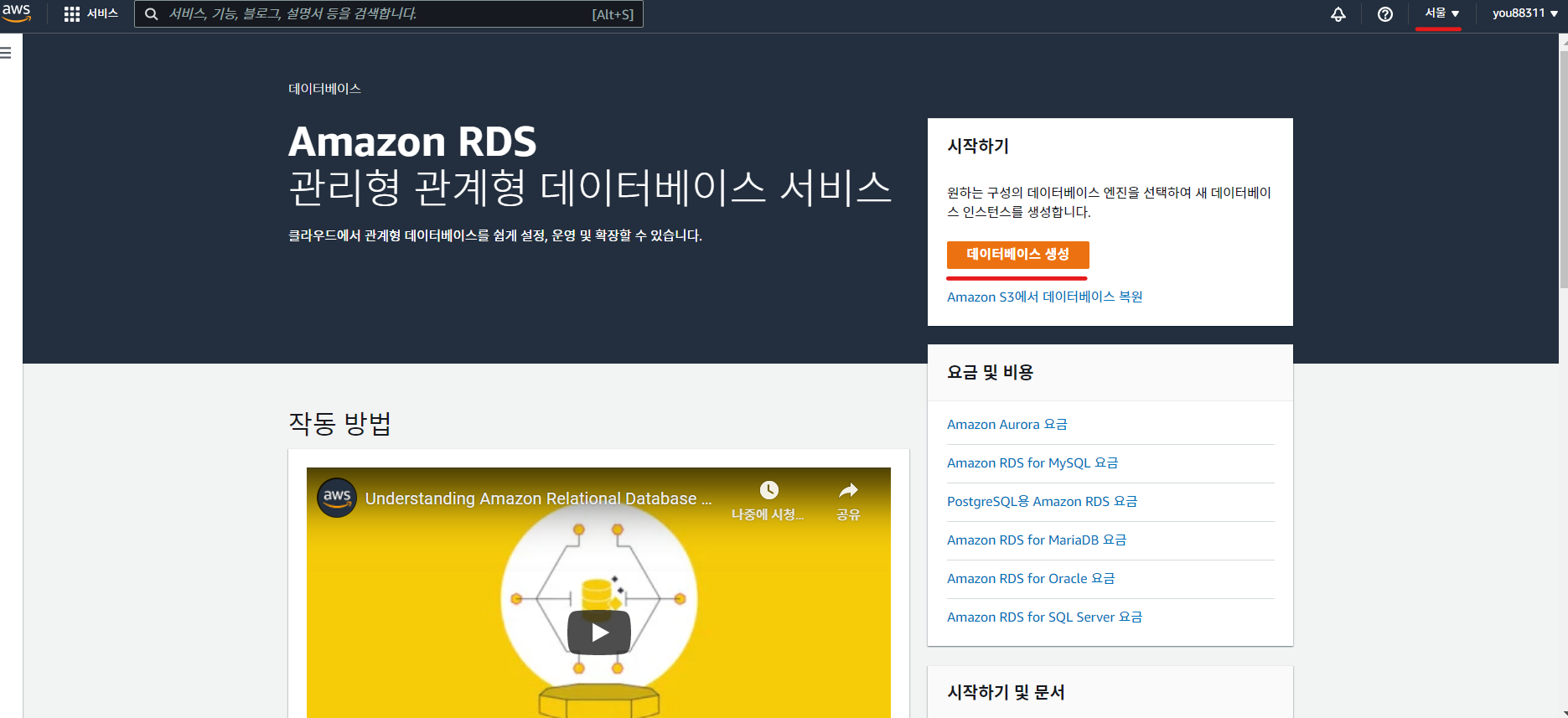Click the page vertical scrollbar
This screenshot has height=718, width=1568.
(1563, 168)
